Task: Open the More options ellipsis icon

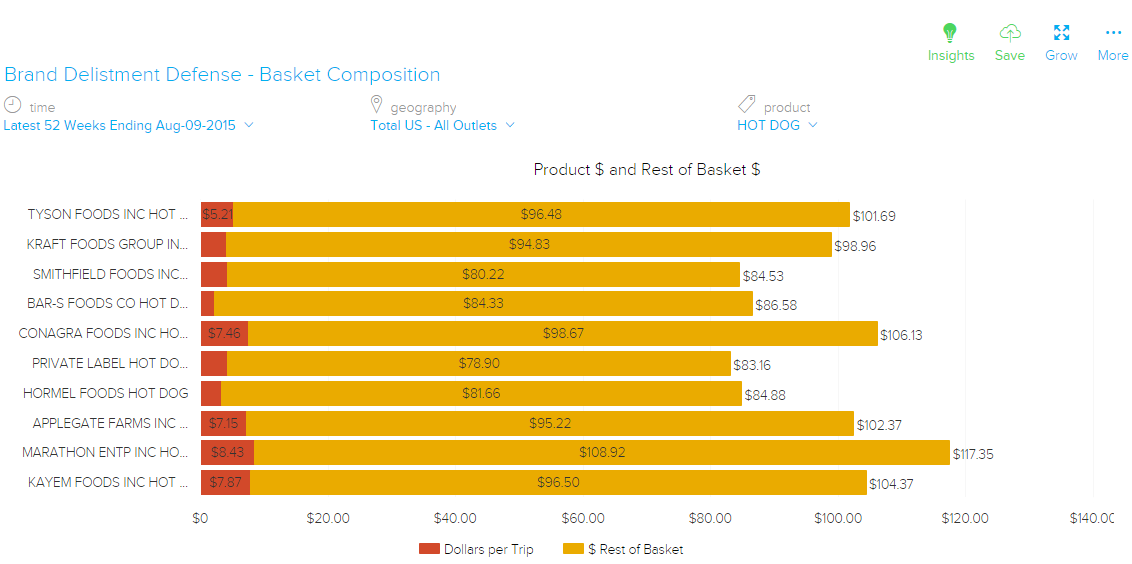Action: 1113,33
